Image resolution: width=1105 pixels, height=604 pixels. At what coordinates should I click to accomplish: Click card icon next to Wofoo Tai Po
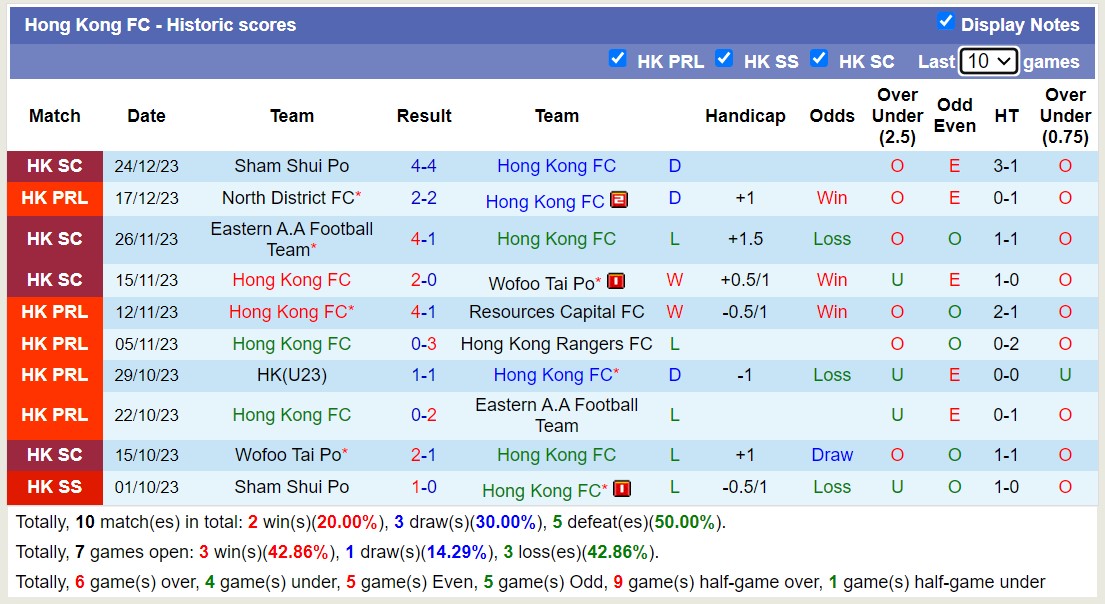pyautogui.click(x=617, y=281)
